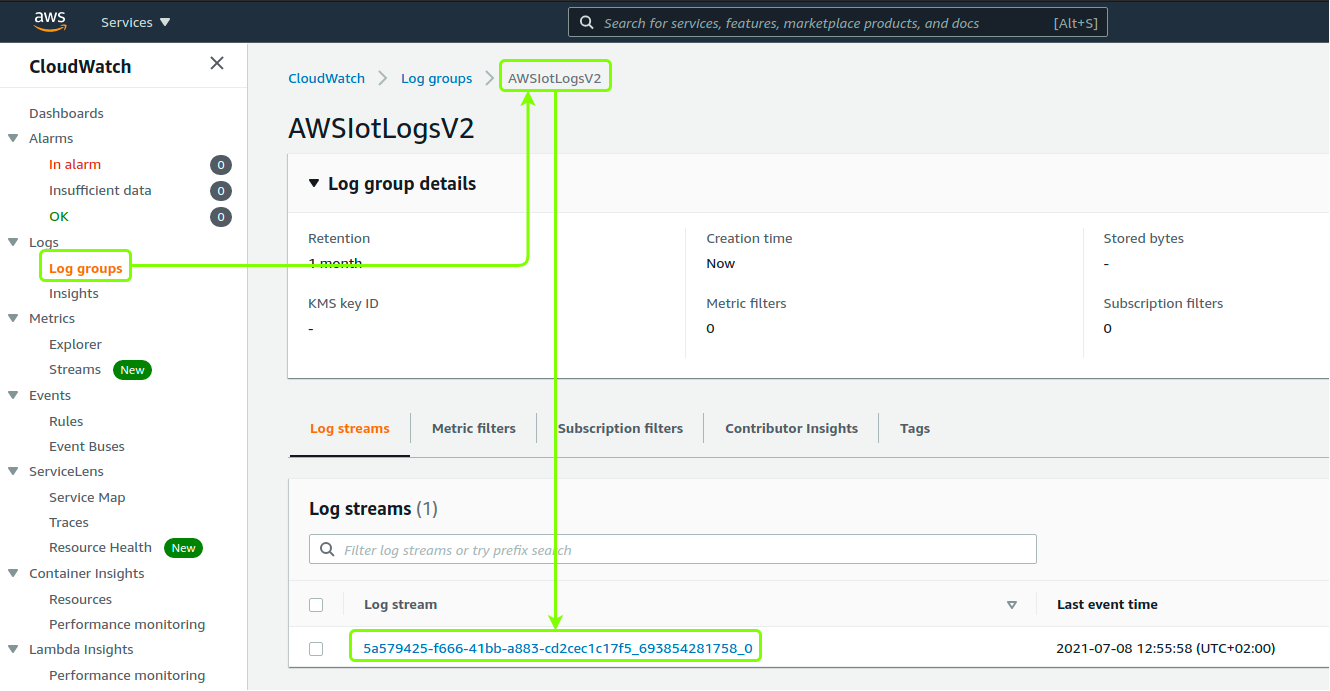Collapse the ServiceLens section
The height and width of the screenshot is (691, 1330).
pos(13,471)
